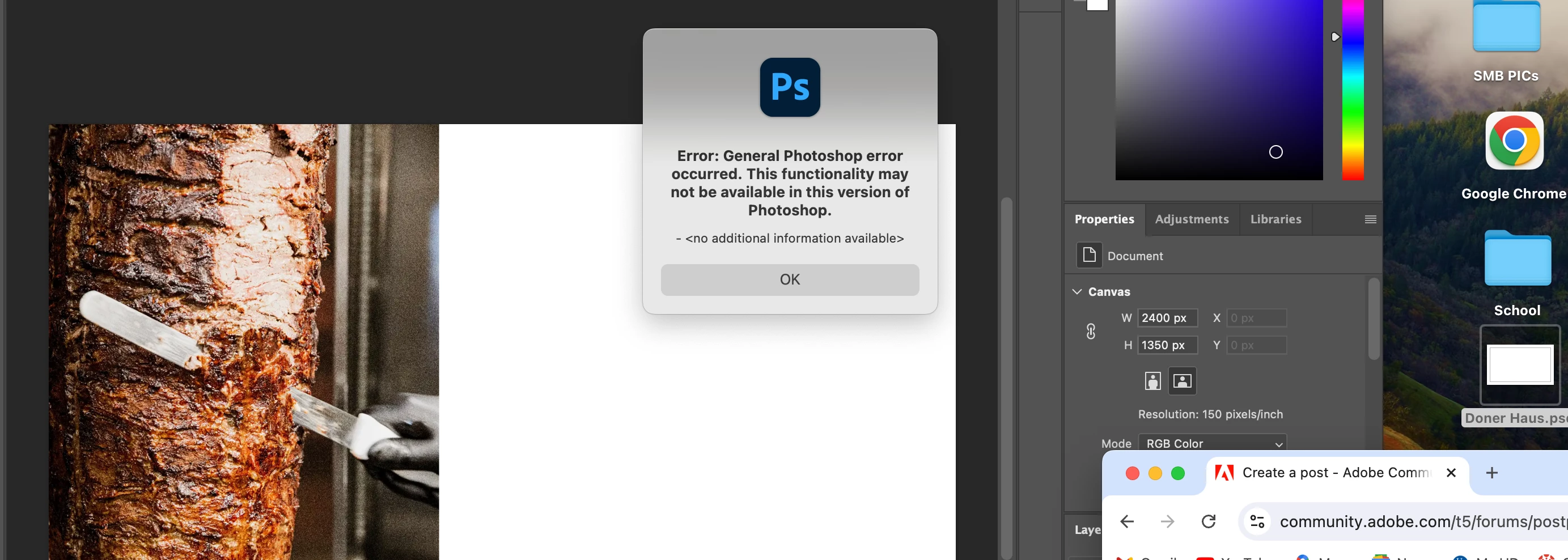Select portrait canvas orientation icon
This screenshot has height=560, width=1568.
1152,381
